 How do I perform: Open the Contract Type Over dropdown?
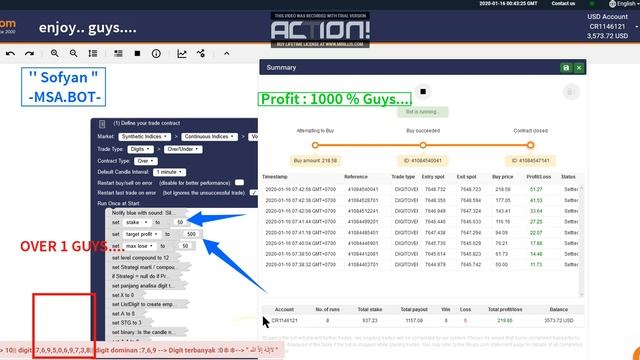pos(145,161)
